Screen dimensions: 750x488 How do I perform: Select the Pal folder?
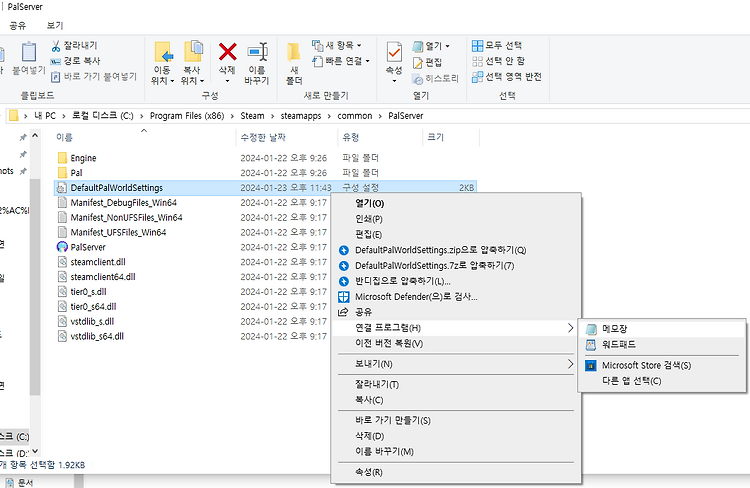pos(77,173)
